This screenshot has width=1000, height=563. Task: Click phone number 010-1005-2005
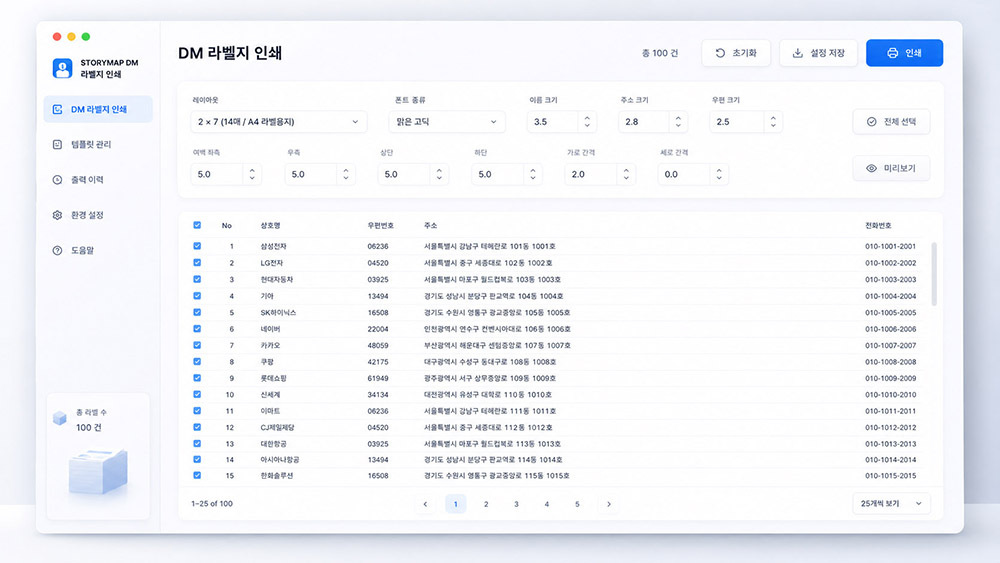coord(890,312)
